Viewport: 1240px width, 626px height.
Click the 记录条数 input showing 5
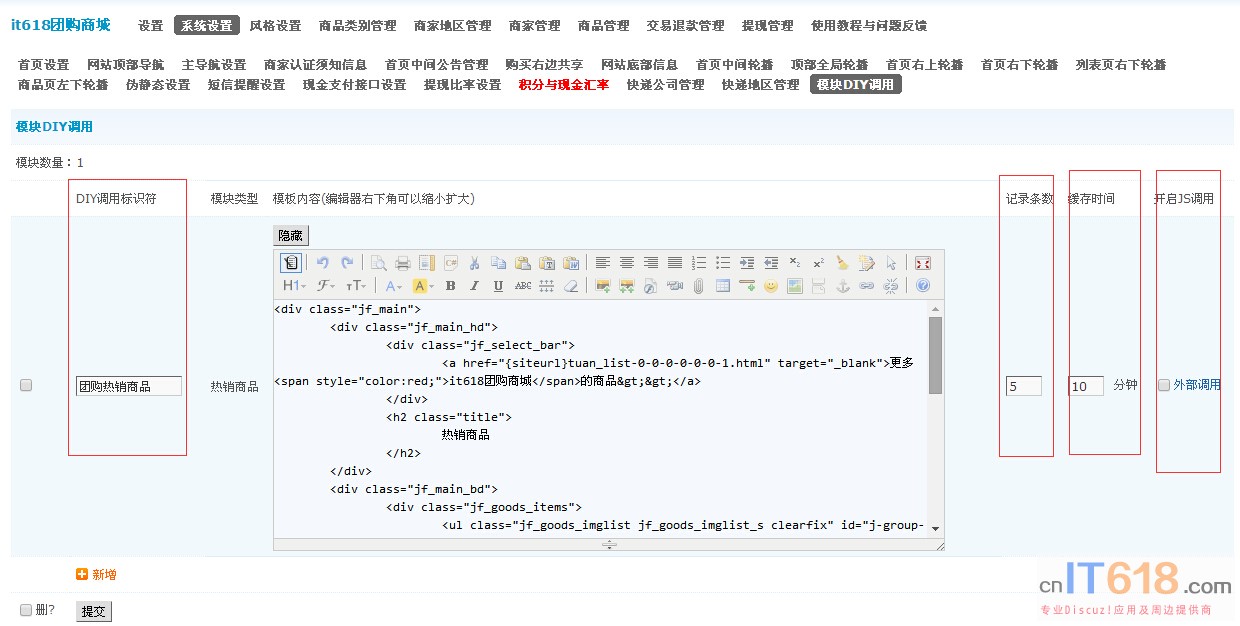coord(1024,386)
